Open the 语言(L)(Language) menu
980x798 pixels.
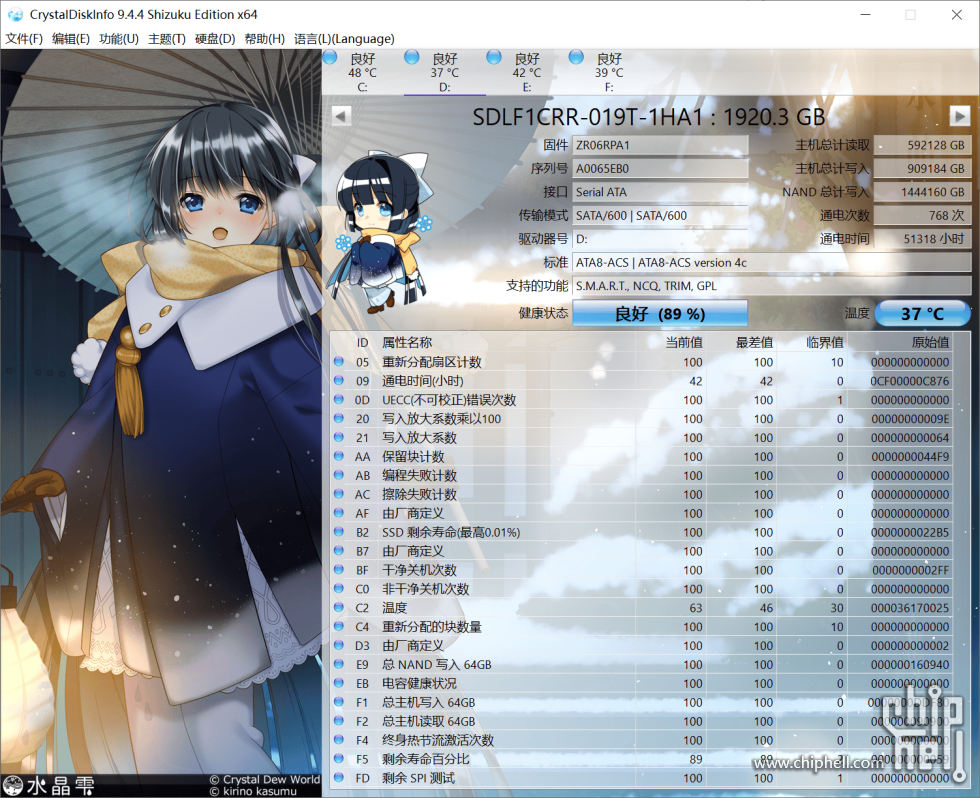coord(344,39)
